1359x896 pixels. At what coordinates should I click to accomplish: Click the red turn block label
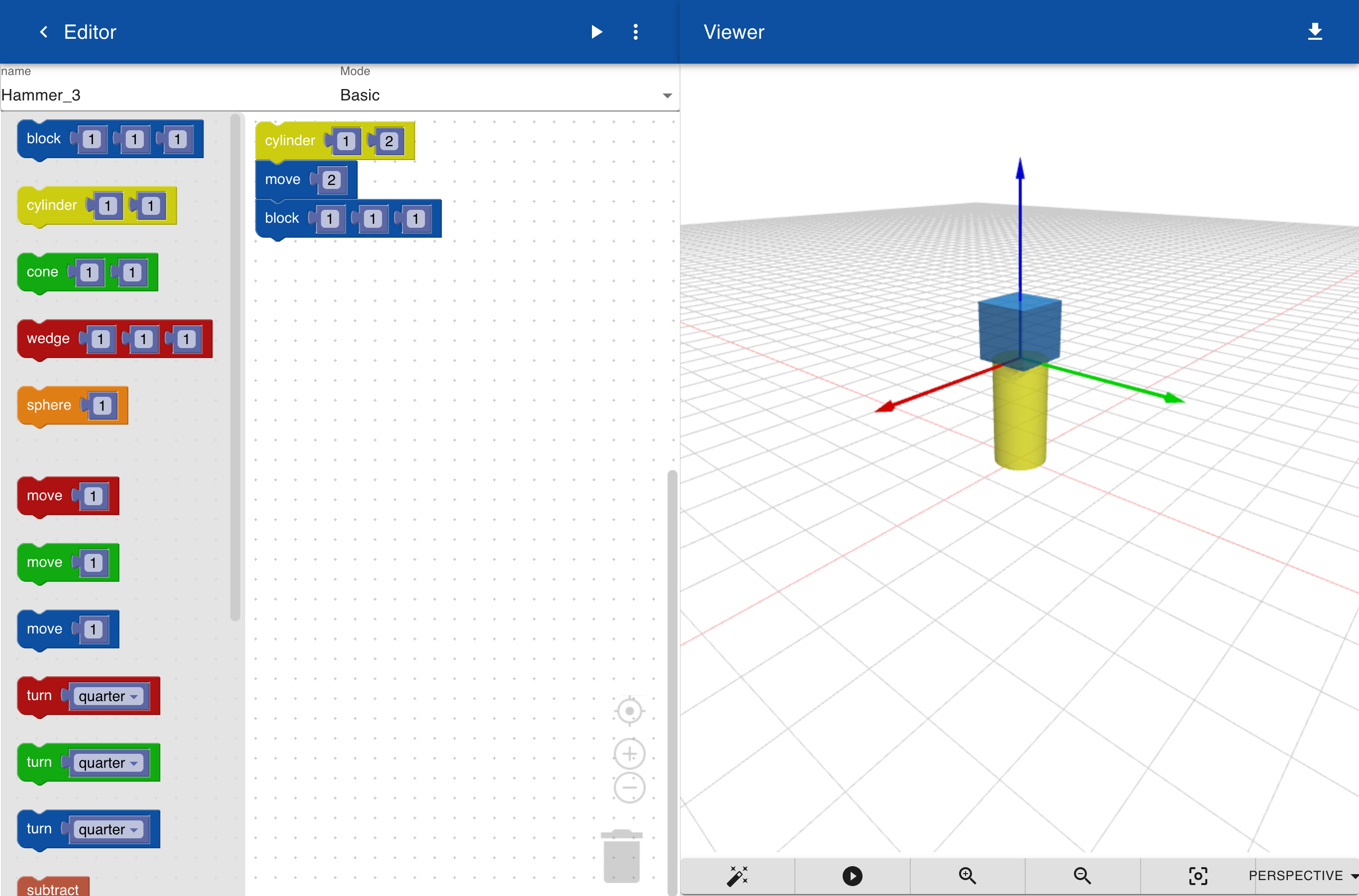39,696
